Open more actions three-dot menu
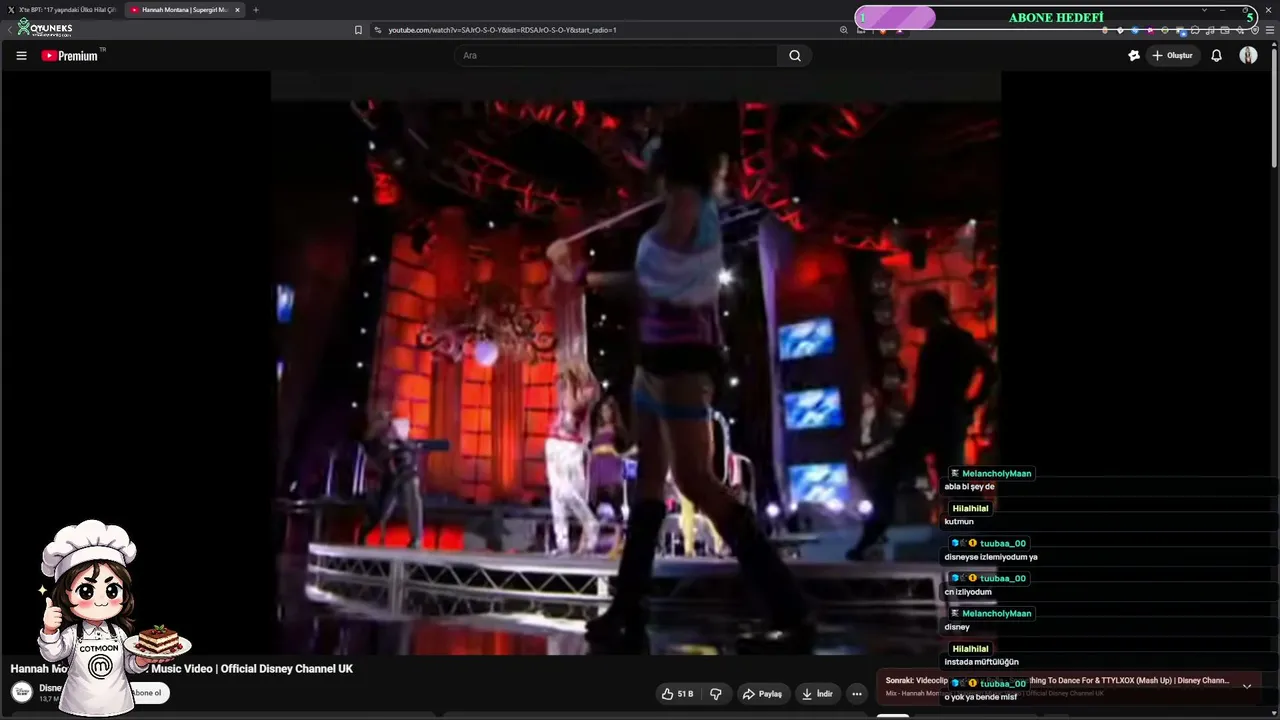The width and height of the screenshot is (1280, 720). click(x=856, y=694)
